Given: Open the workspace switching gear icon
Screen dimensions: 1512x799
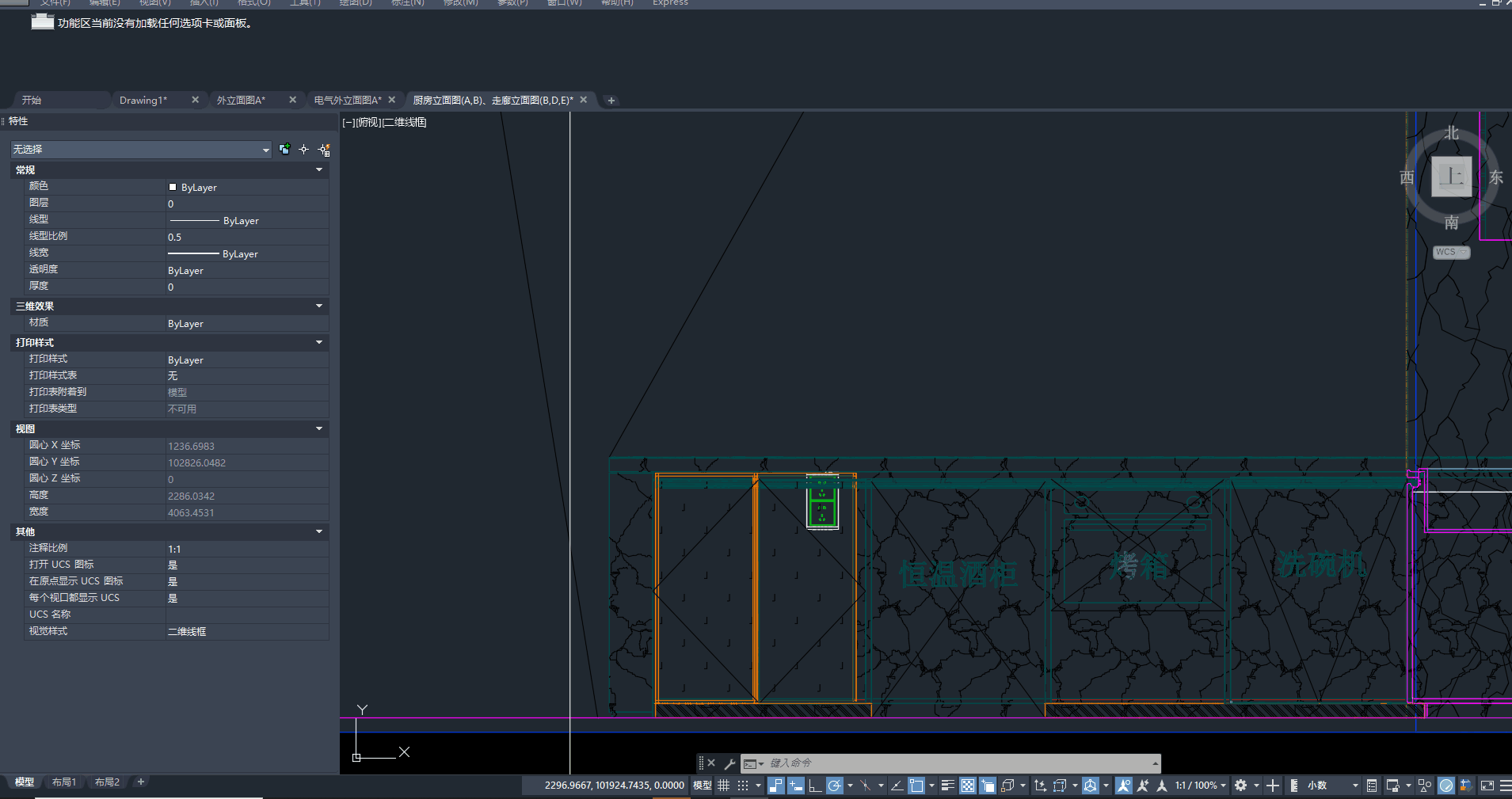Looking at the screenshot, I should point(1241,786).
